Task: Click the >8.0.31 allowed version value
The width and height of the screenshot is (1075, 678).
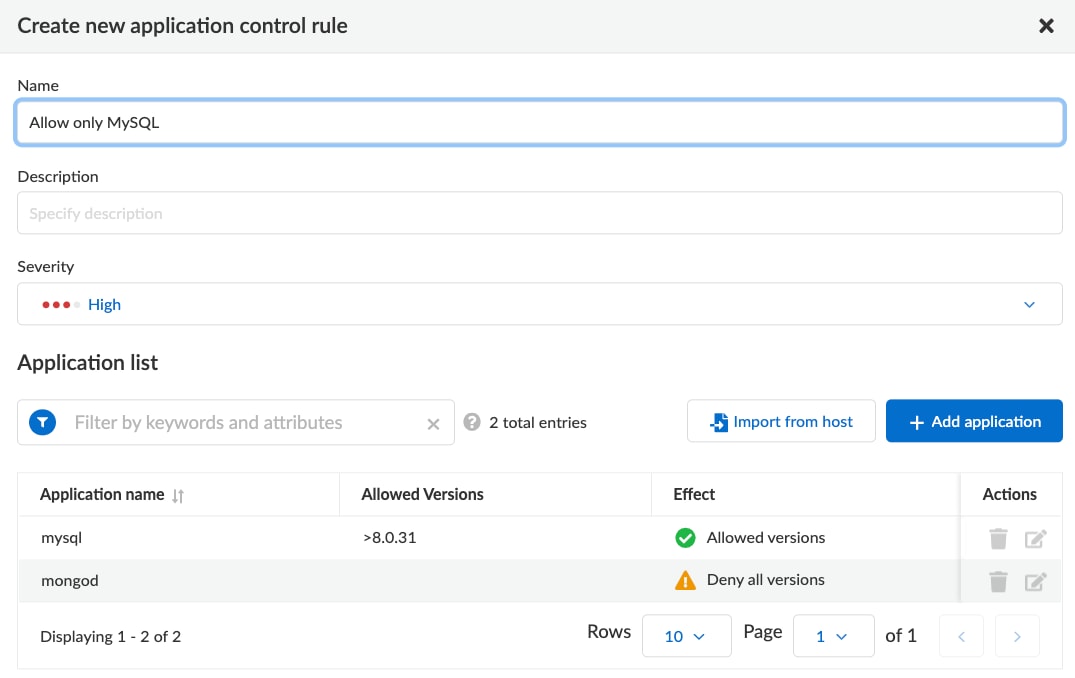Action: tap(389, 537)
